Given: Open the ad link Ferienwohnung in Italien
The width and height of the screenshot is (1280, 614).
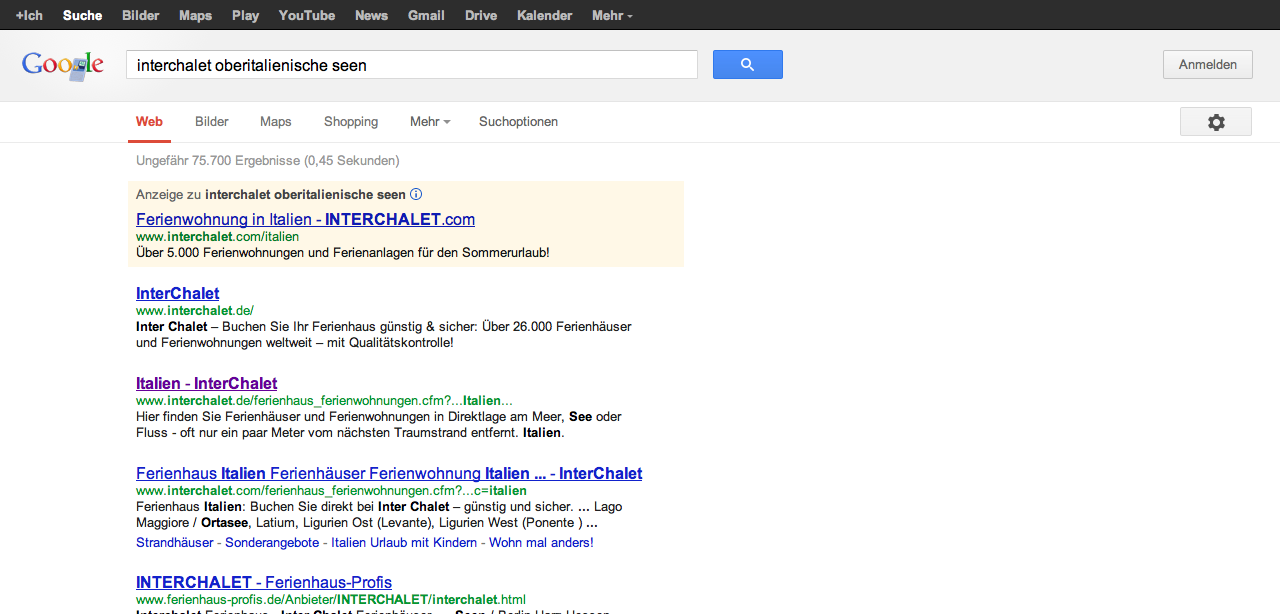Looking at the screenshot, I should 305,219.
